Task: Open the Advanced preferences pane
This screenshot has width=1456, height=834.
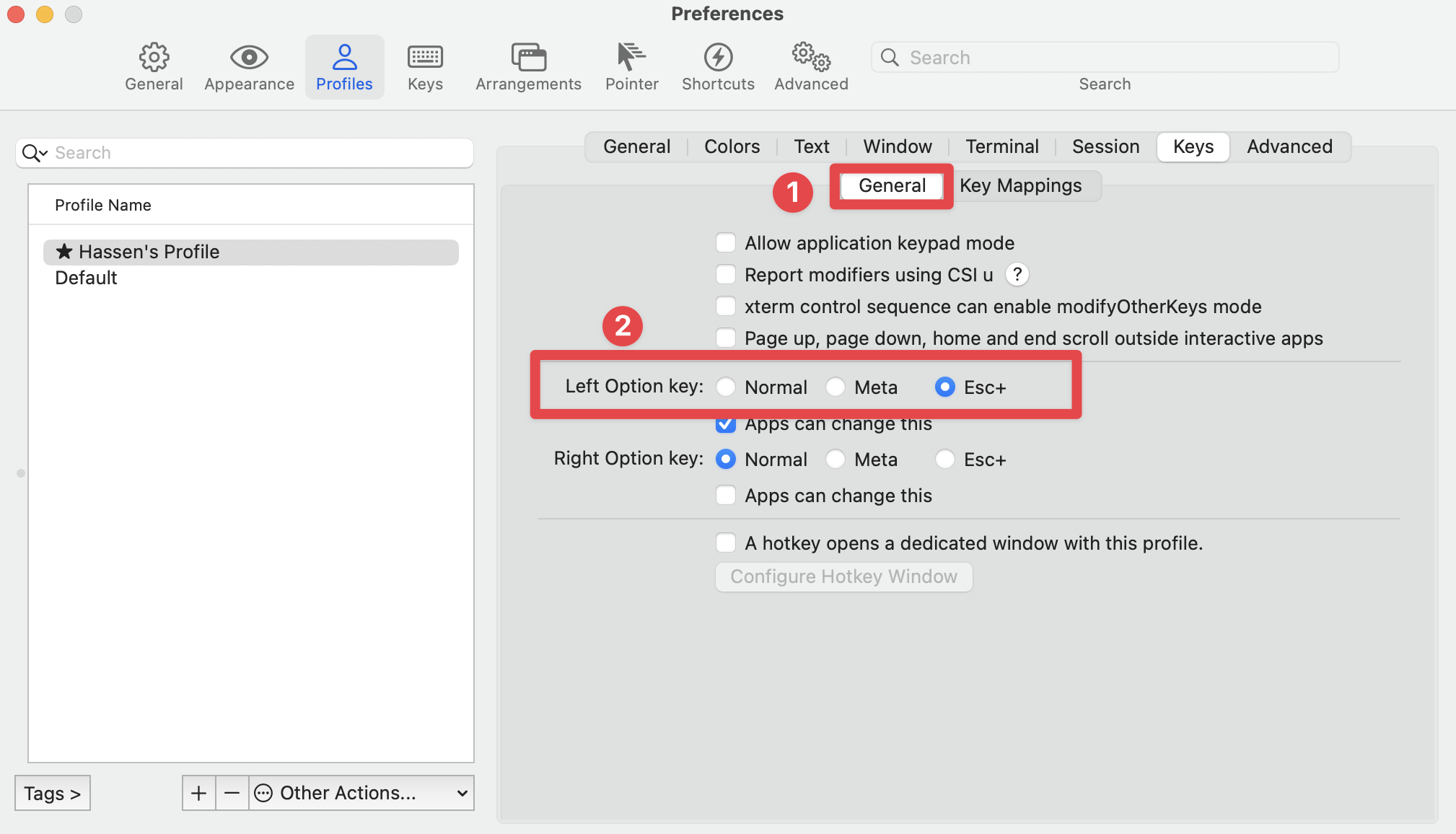Action: pyautogui.click(x=810, y=66)
